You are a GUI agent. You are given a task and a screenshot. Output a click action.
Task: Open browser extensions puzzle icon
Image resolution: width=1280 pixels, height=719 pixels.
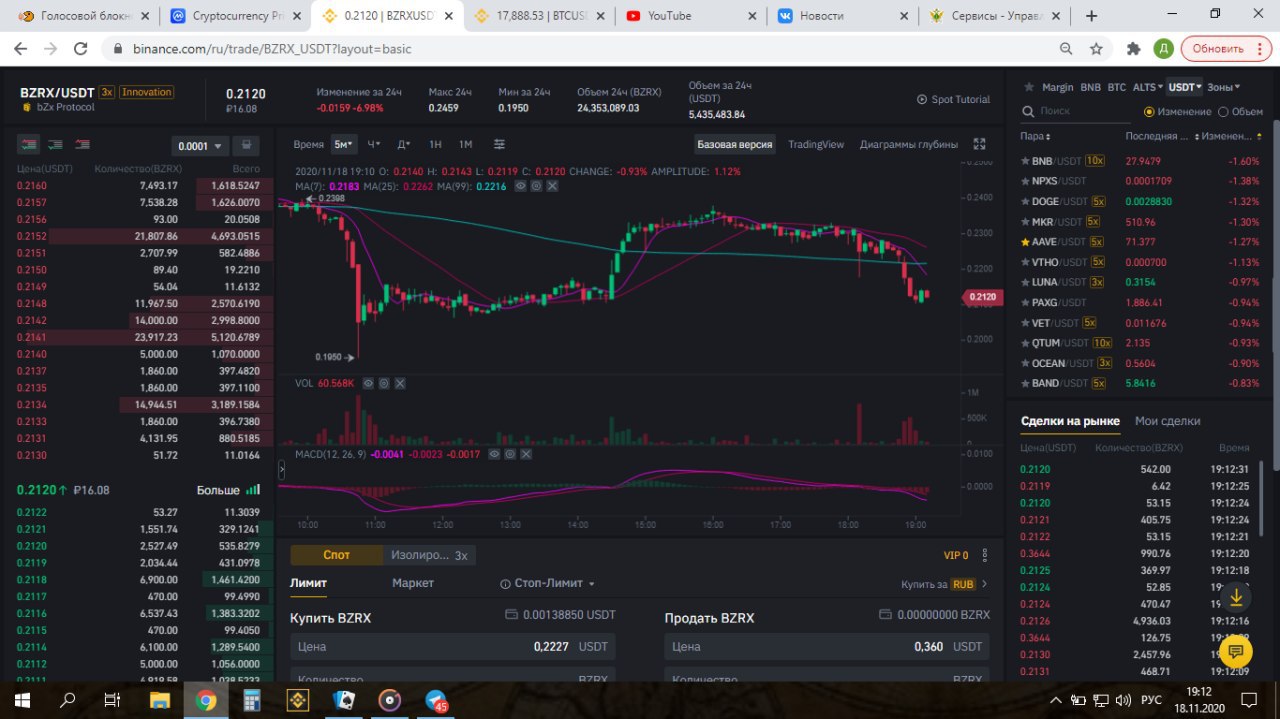1133,48
